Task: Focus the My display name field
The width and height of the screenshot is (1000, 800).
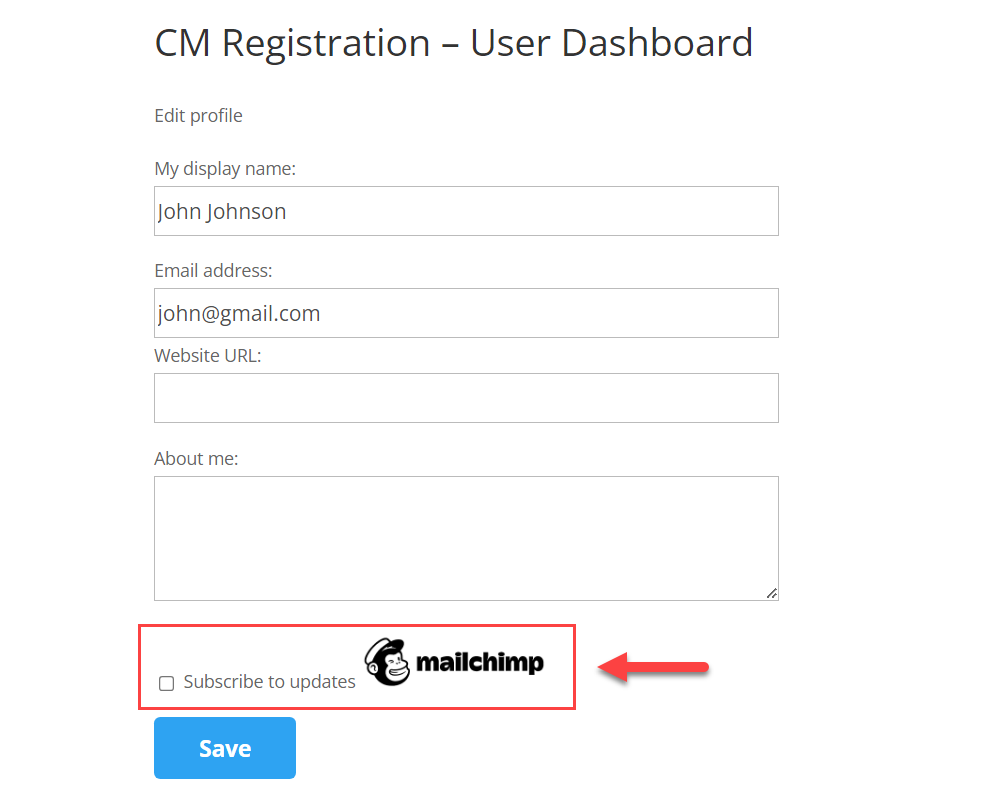Action: tap(466, 211)
